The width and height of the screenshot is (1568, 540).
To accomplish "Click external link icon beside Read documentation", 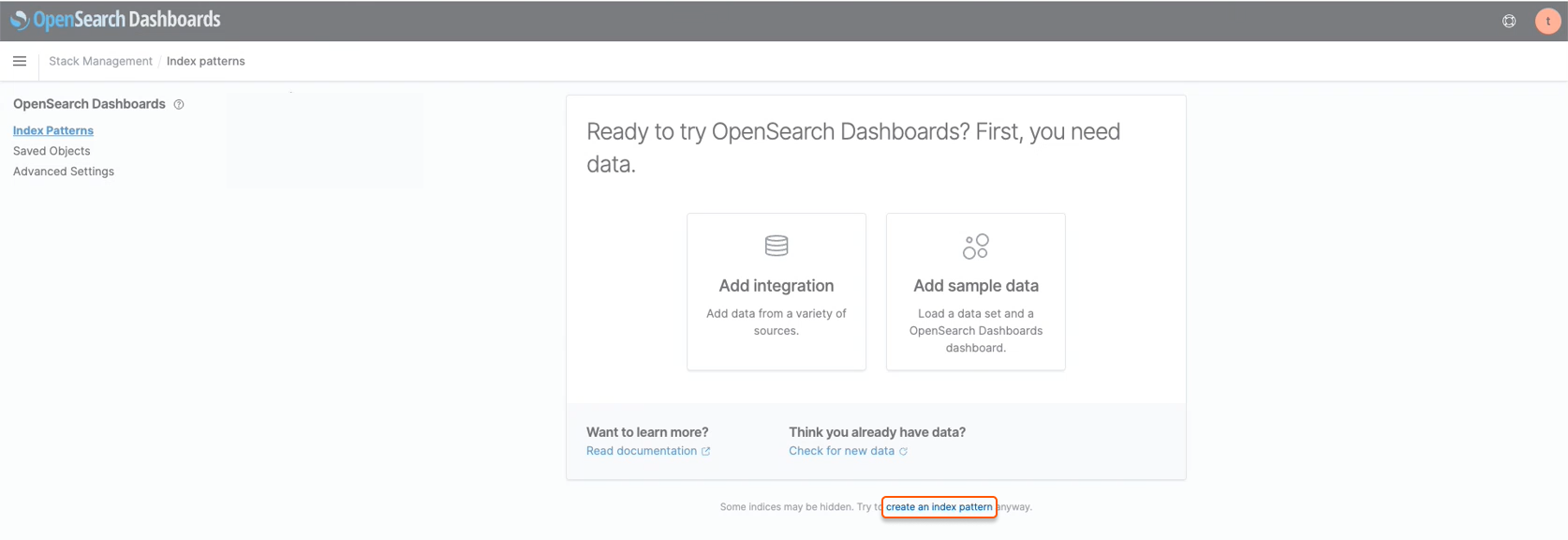I will (x=706, y=452).
